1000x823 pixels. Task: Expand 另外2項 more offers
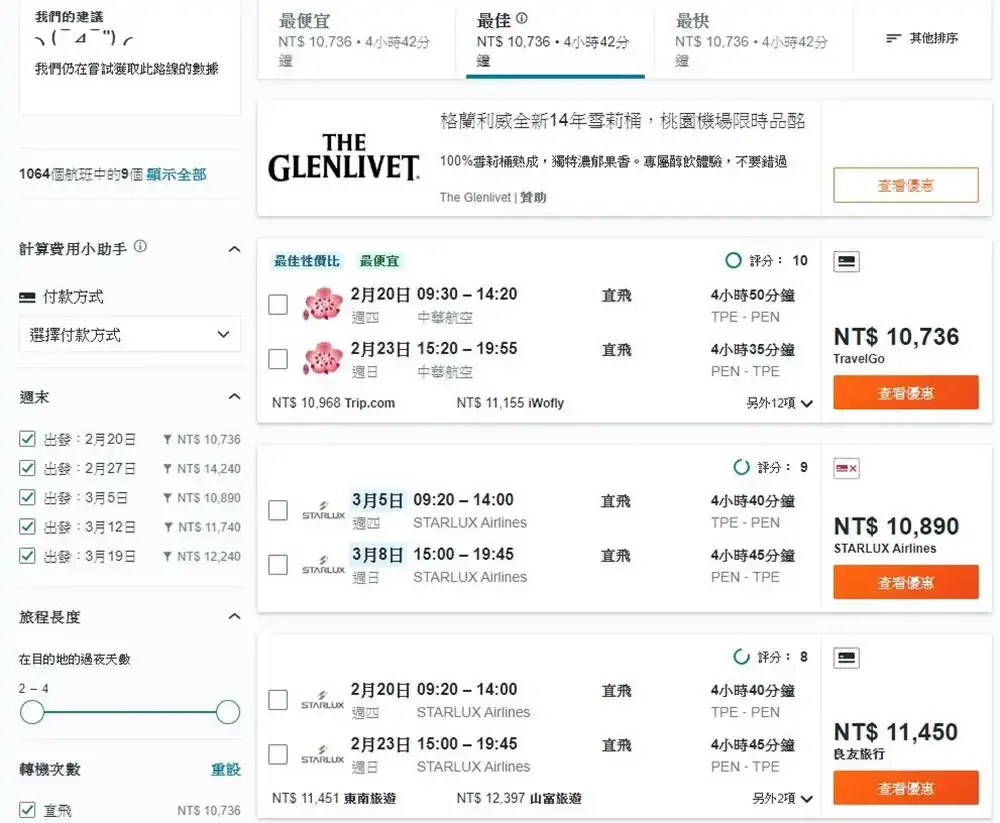click(x=782, y=799)
